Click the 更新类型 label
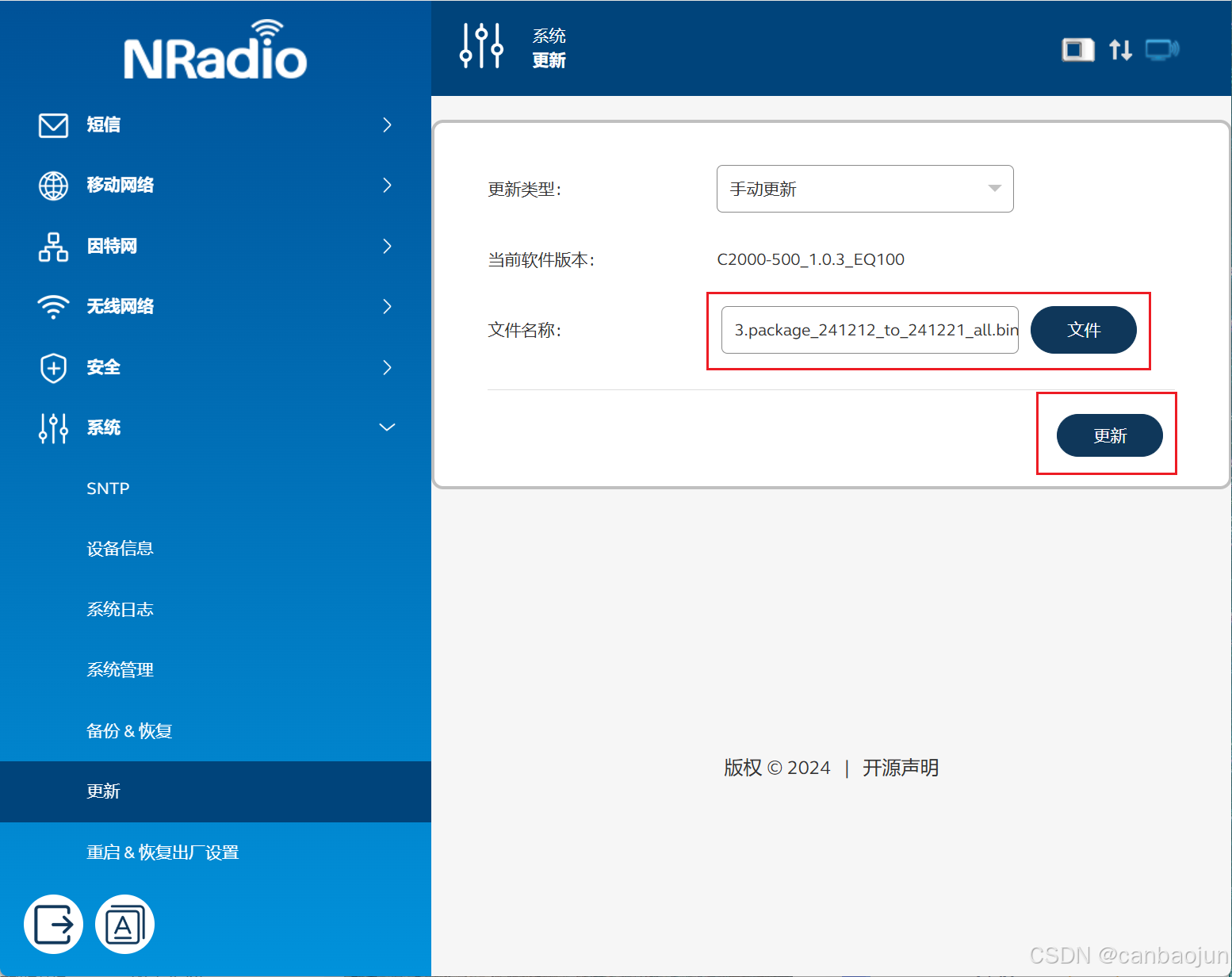This screenshot has height=977, width=1232. coord(524,190)
